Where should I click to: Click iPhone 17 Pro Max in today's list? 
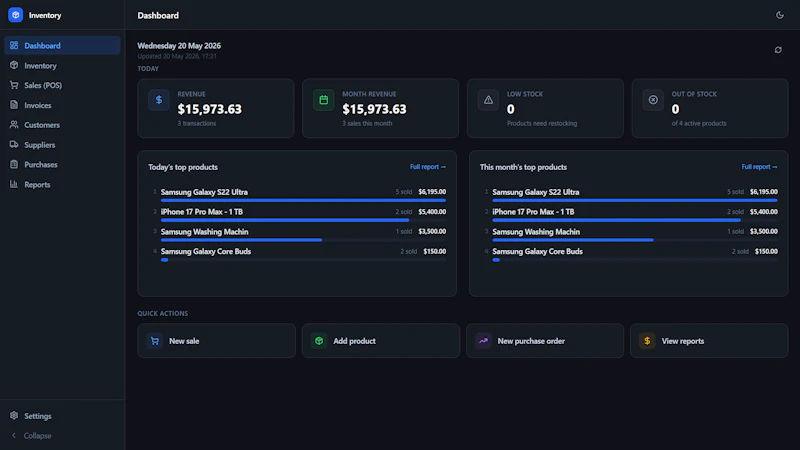point(202,212)
